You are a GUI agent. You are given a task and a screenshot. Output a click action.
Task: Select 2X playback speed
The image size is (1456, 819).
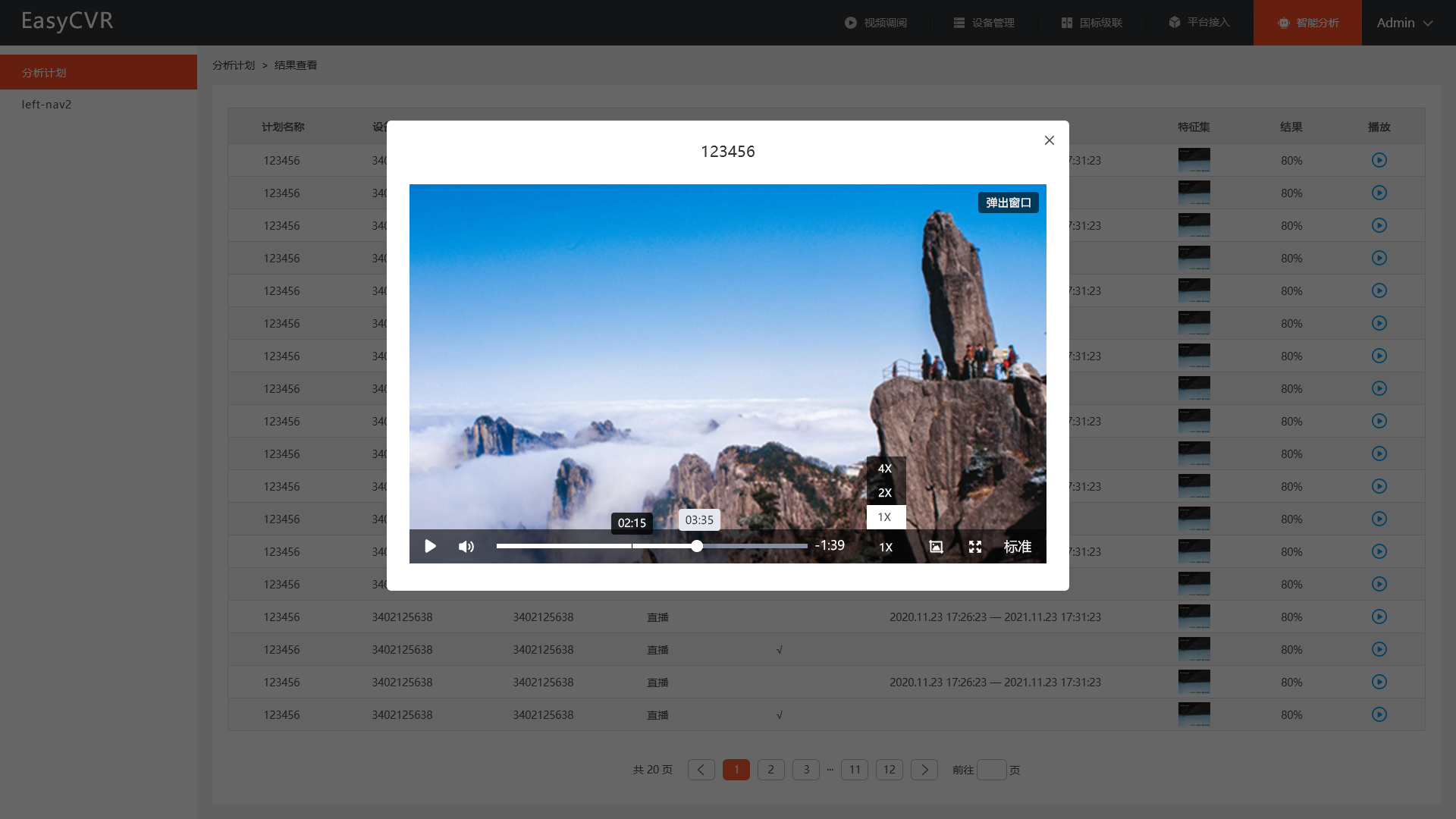[885, 493]
